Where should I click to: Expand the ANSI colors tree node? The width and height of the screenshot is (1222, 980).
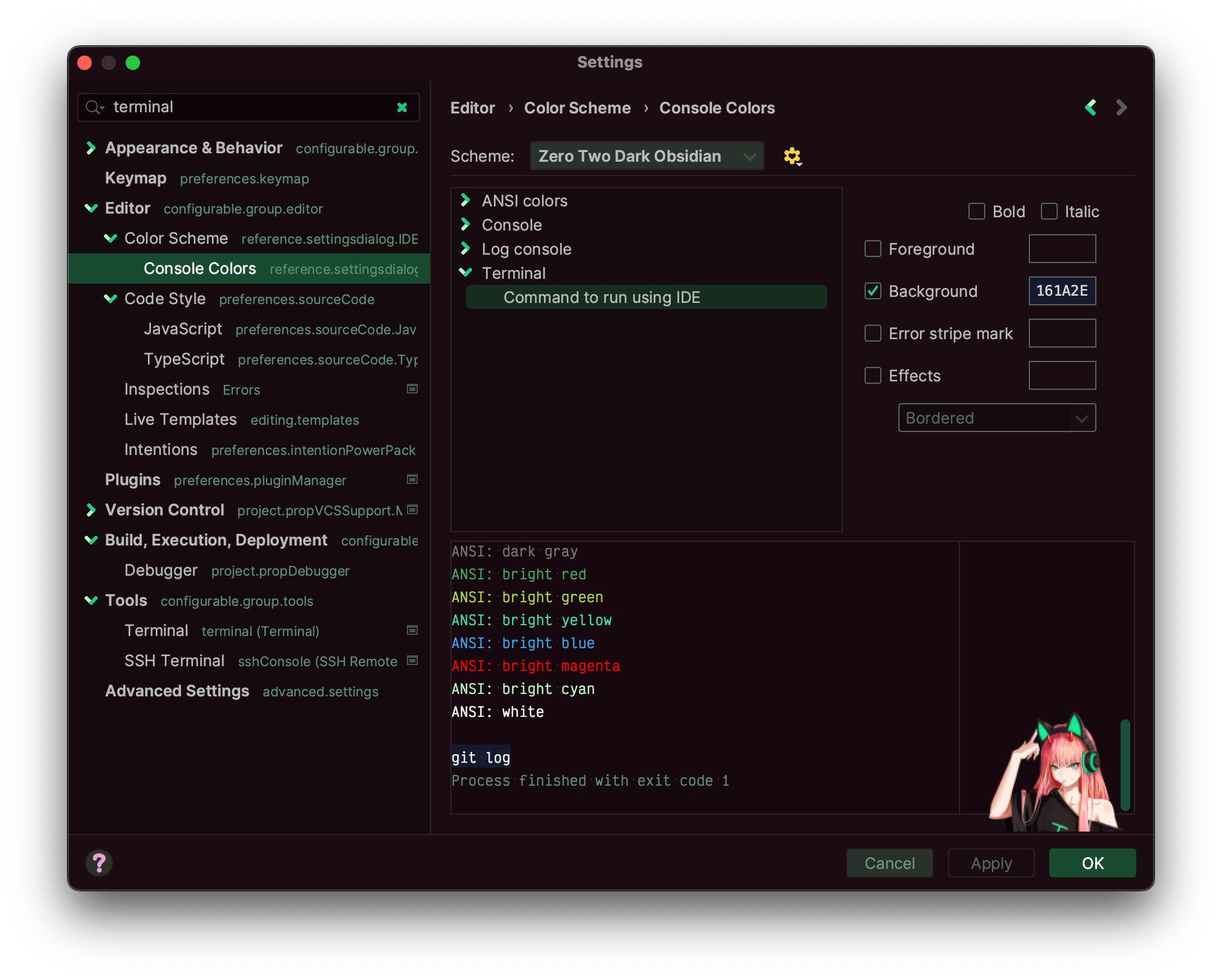pos(465,200)
